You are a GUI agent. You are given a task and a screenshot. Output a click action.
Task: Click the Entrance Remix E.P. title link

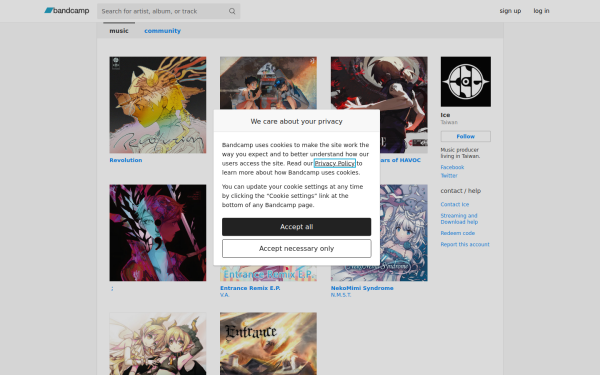tap(250, 288)
